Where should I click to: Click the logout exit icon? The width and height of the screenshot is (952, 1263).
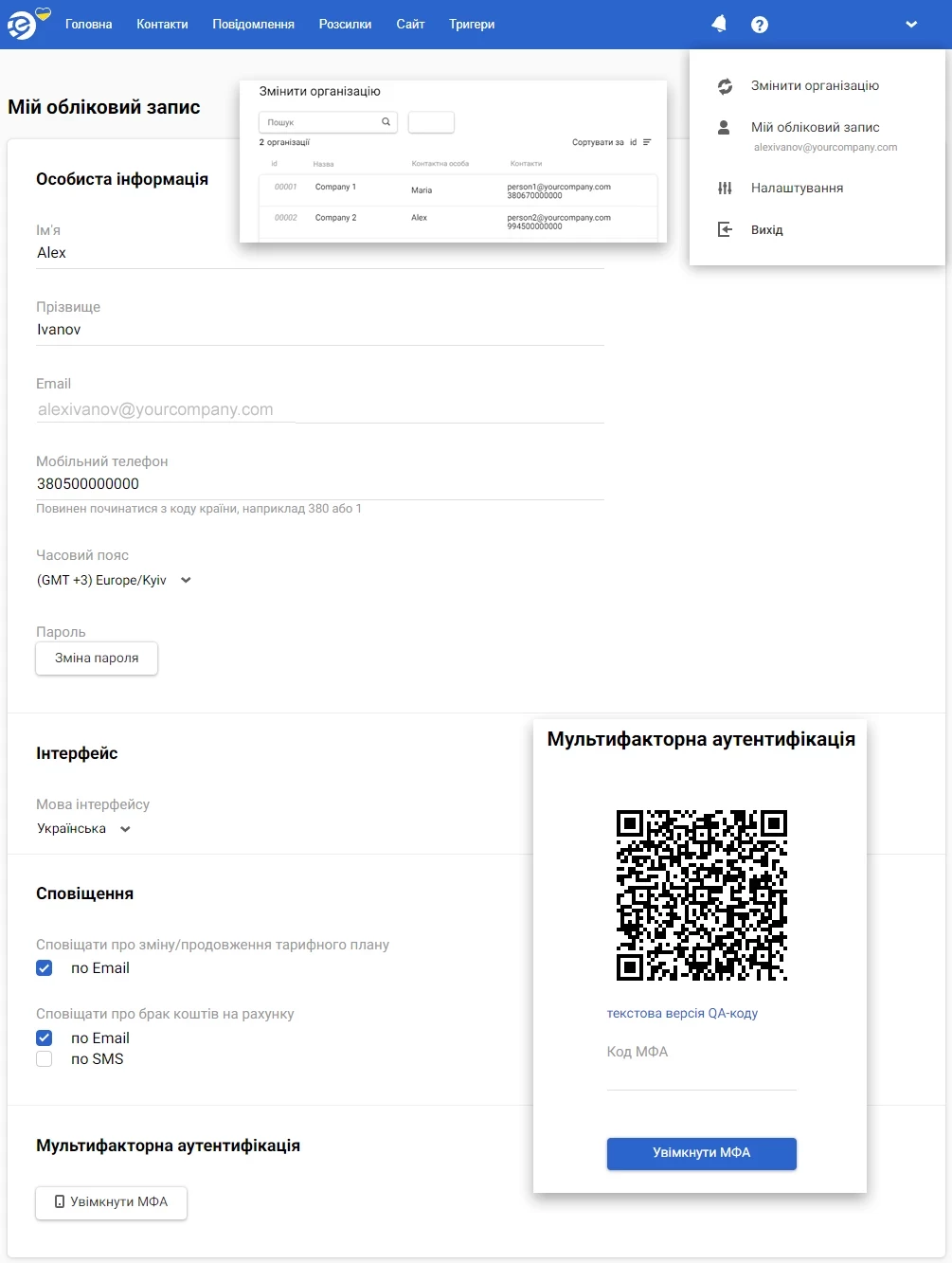[725, 229]
